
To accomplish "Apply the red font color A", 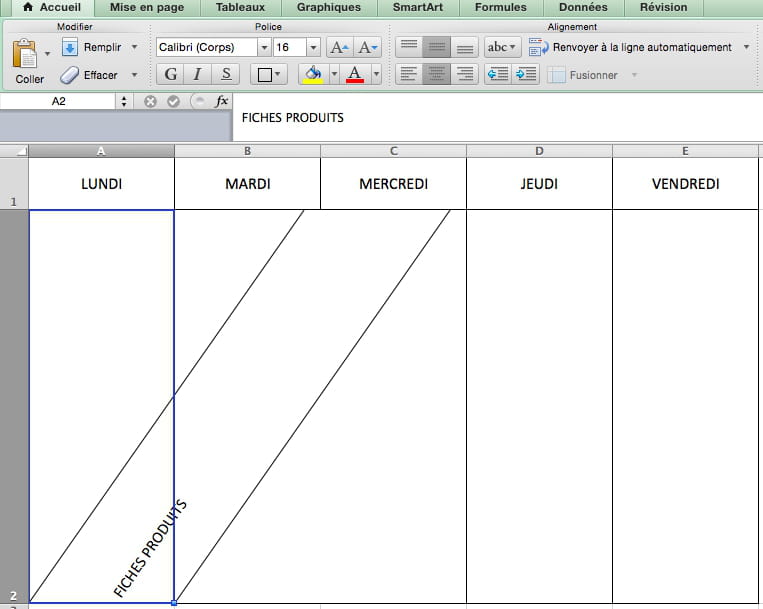I will (x=355, y=74).
